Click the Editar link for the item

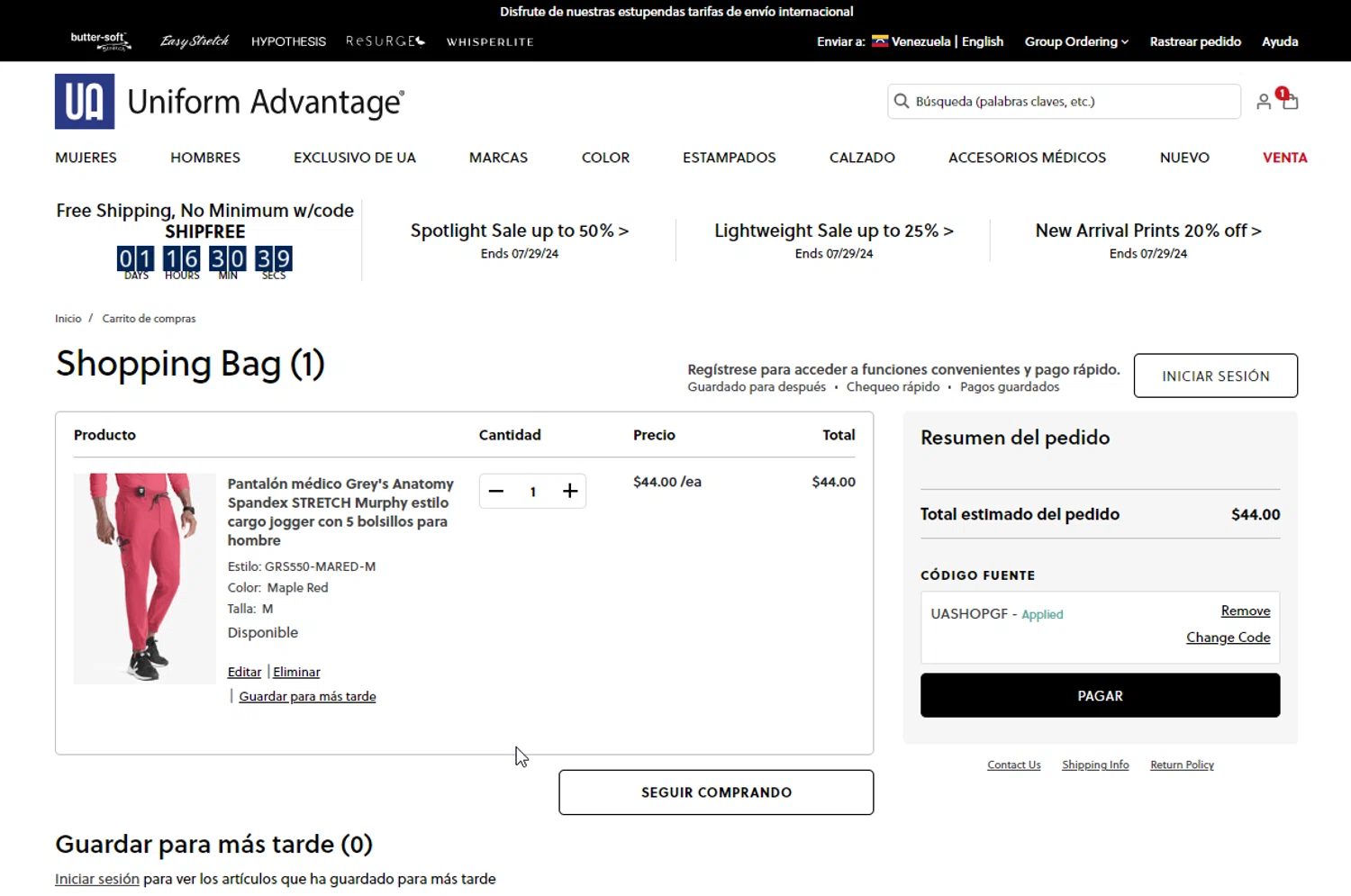(244, 672)
